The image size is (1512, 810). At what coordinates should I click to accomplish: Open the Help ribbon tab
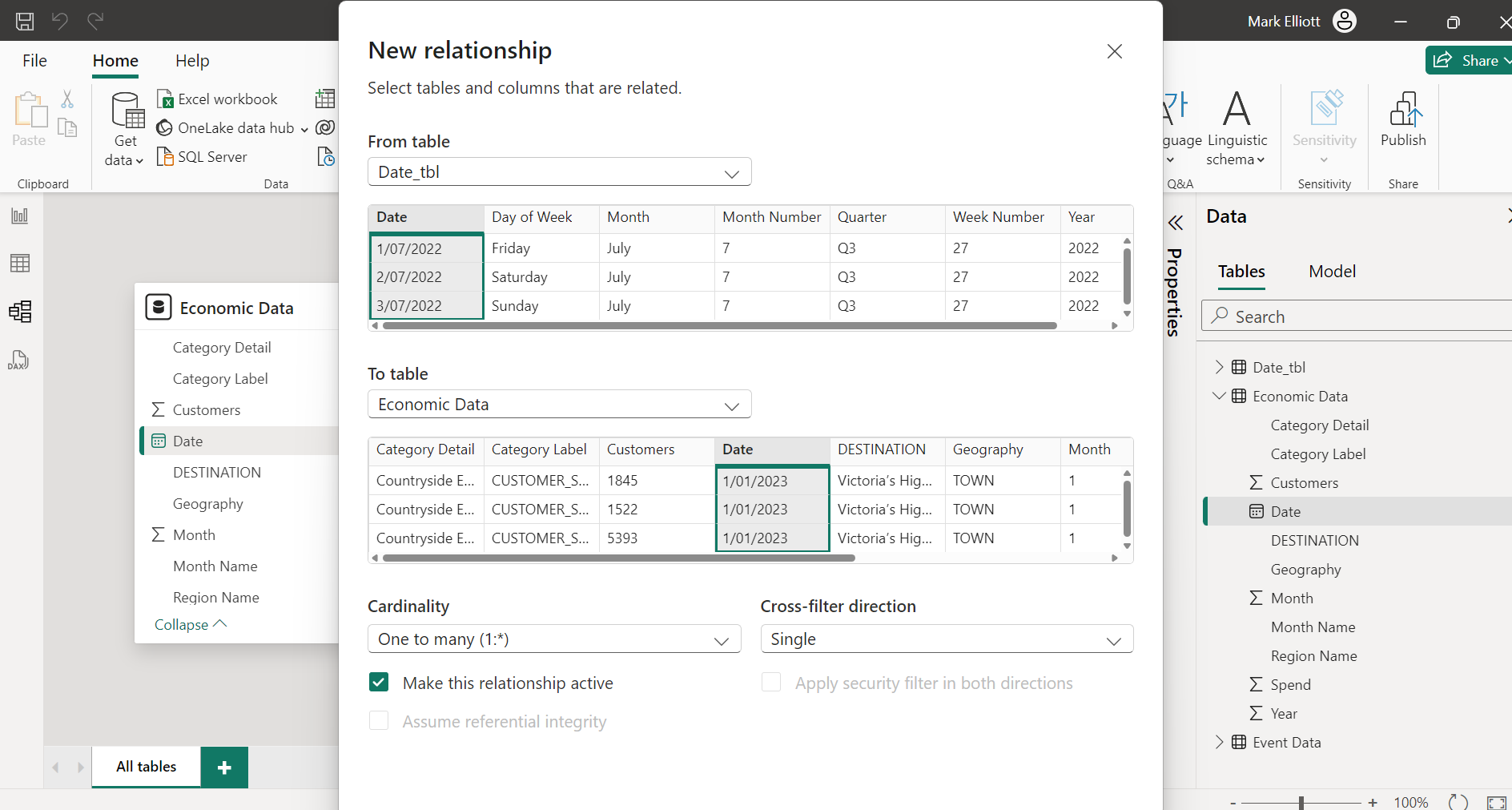tap(192, 61)
